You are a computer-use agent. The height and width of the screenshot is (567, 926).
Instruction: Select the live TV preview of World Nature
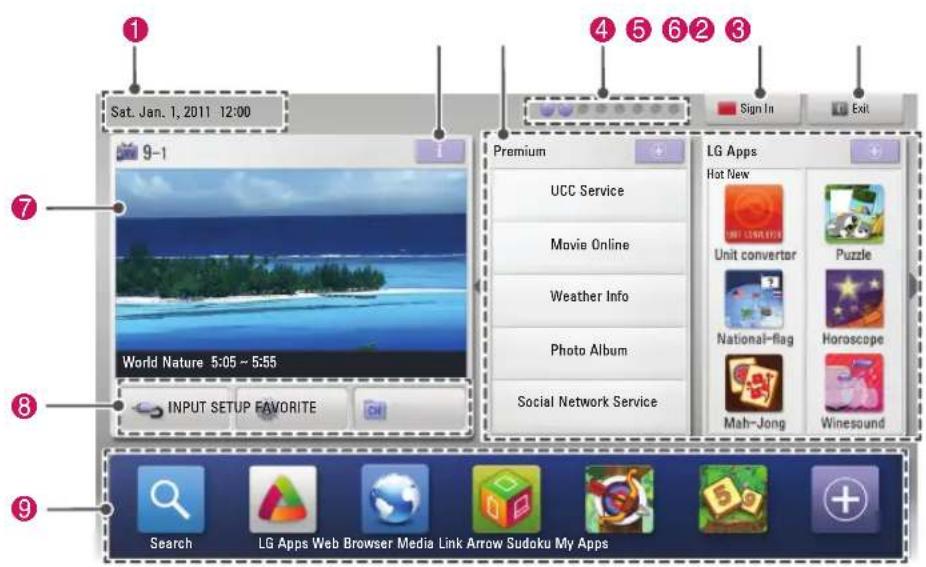coord(291,273)
